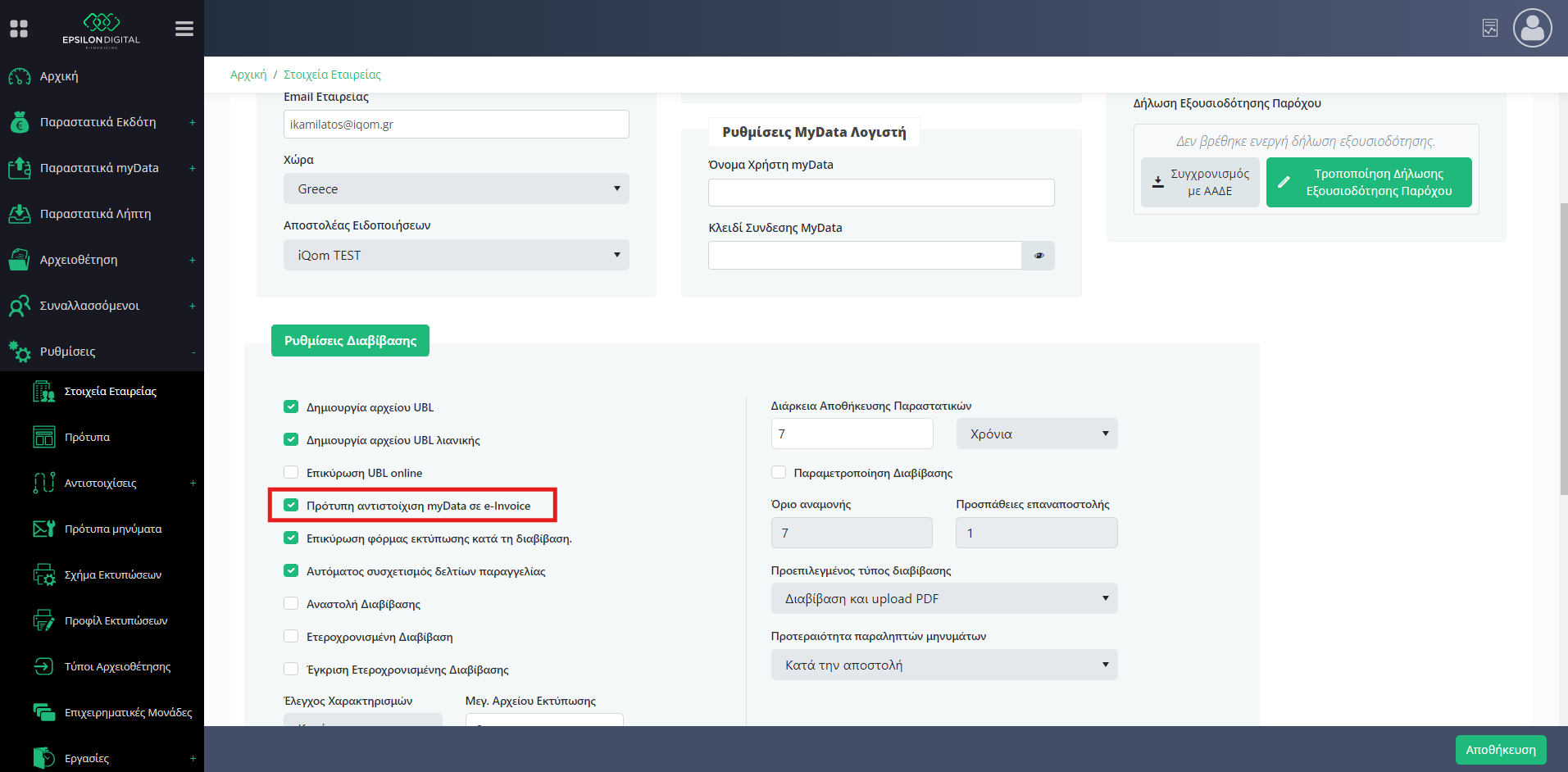Click the Αρχική dashboard icon in sidebar
The width and height of the screenshot is (1568, 772).
pos(20,76)
